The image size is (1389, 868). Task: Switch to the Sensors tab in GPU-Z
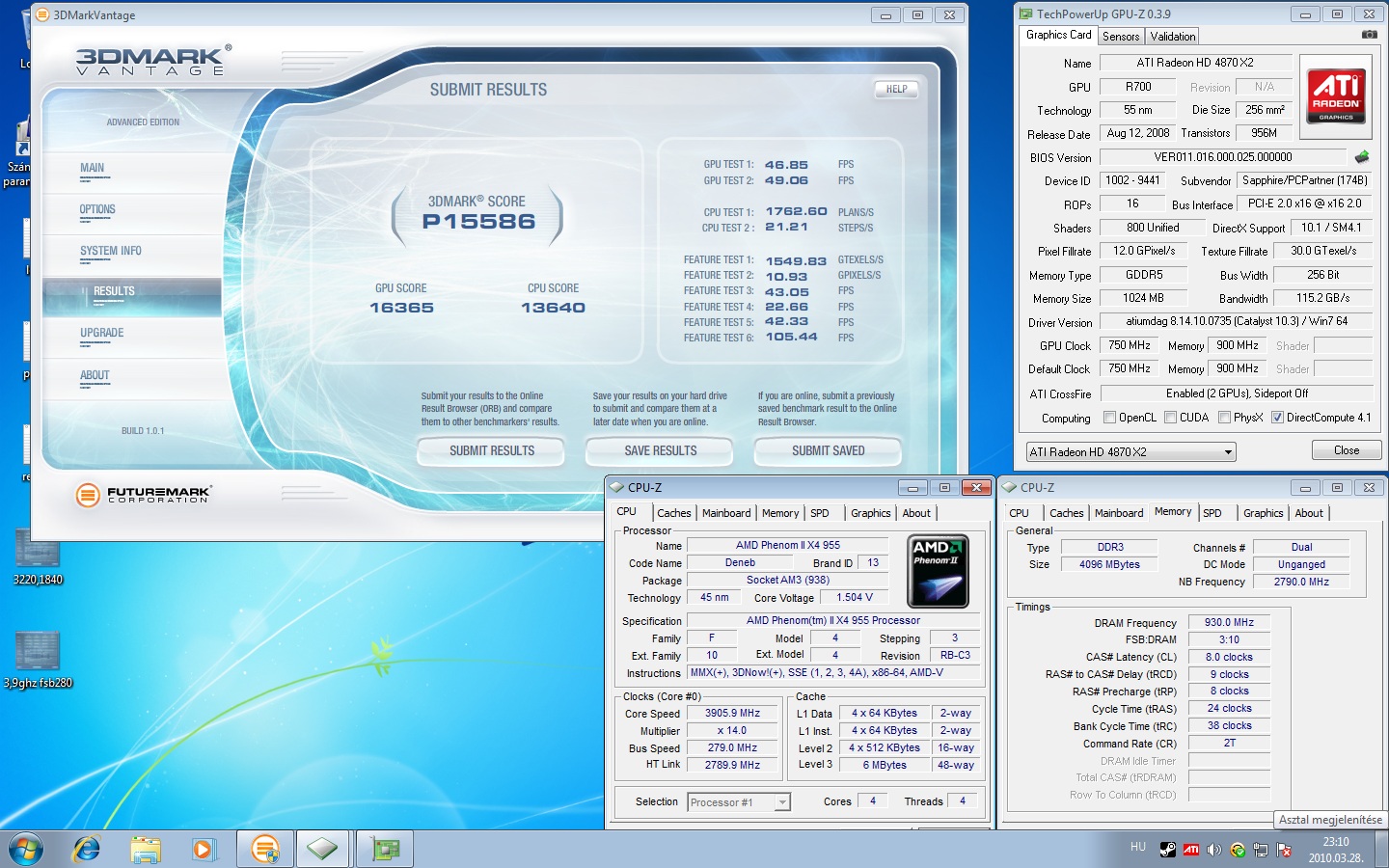point(1121,37)
